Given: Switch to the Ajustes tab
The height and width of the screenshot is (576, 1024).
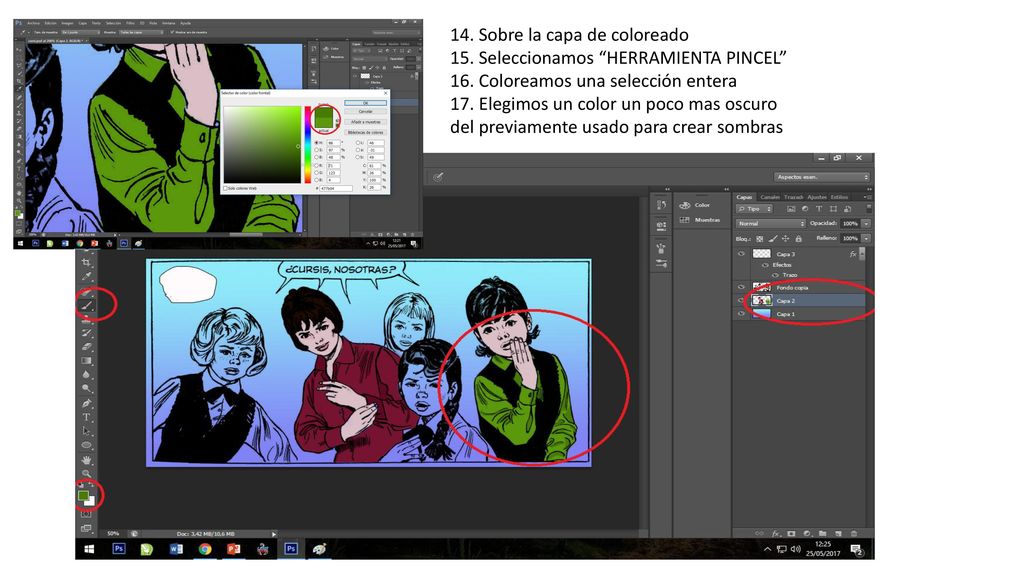Looking at the screenshot, I should [817, 197].
